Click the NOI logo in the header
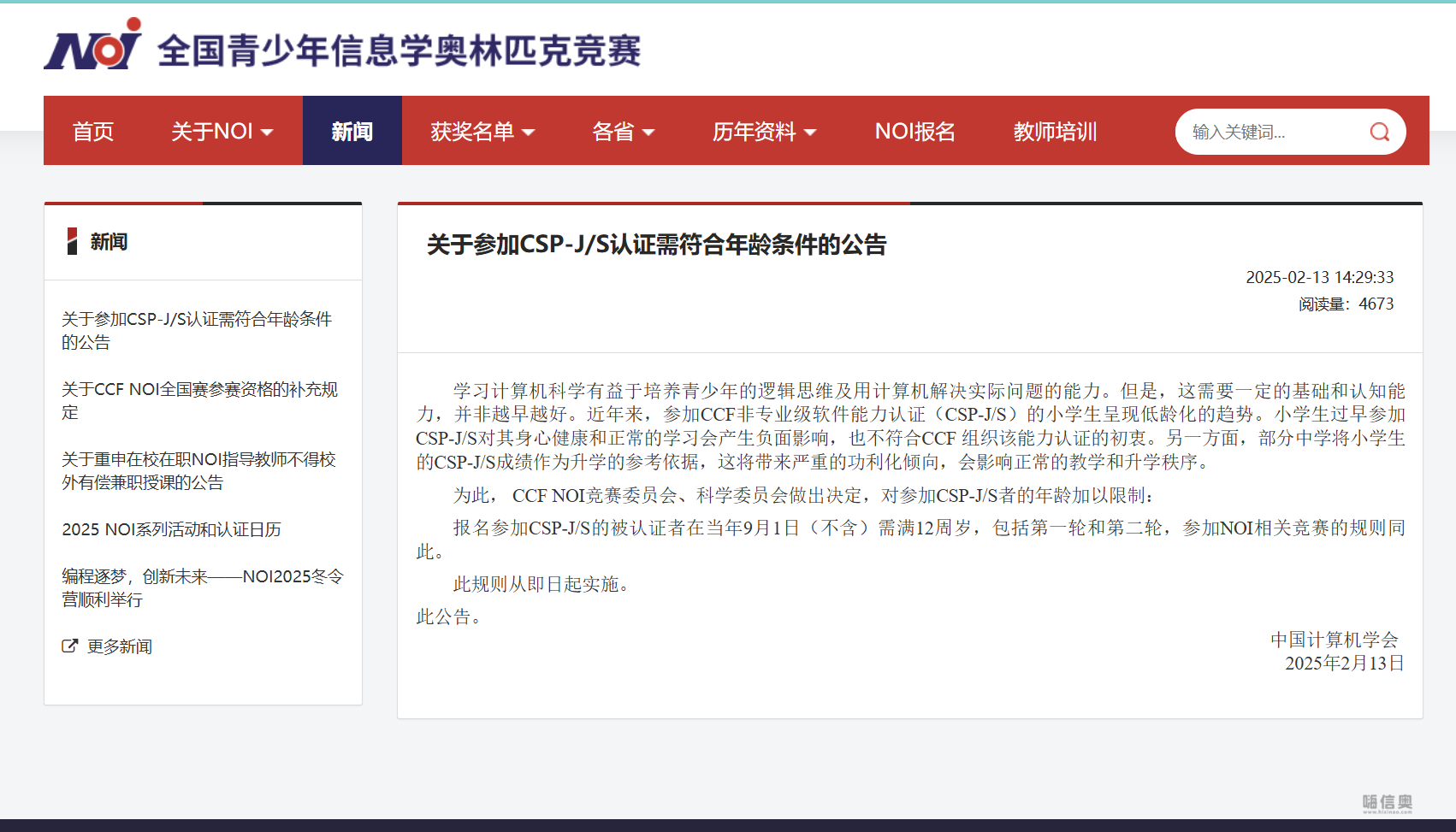 pyautogui.click(x=92, y=44)
